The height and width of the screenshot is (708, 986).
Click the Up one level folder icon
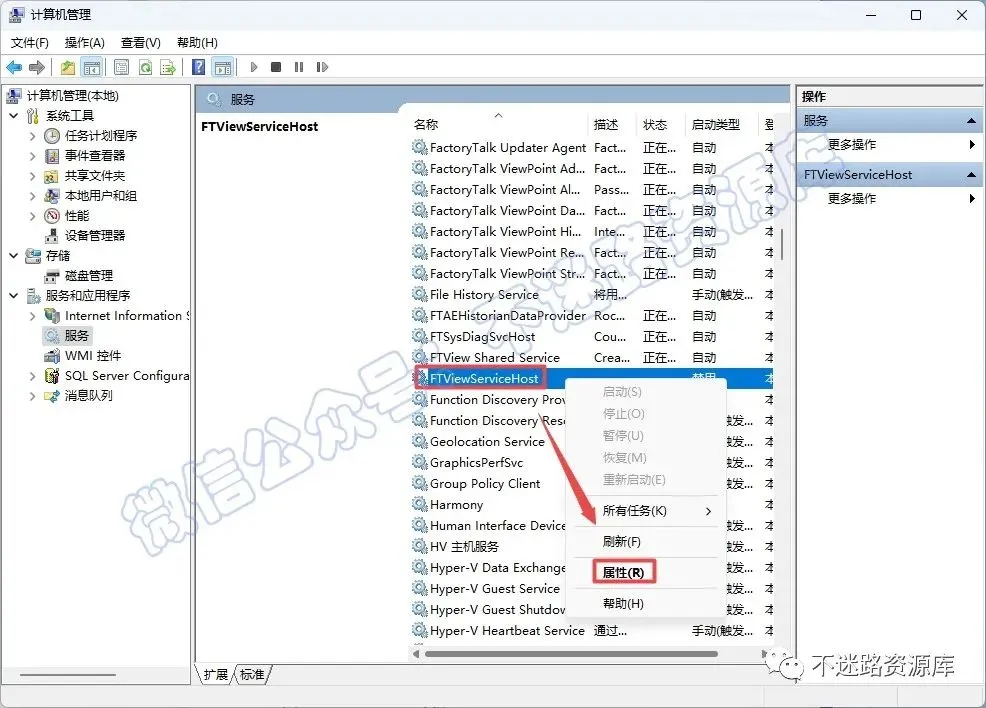tap(68, 67)
